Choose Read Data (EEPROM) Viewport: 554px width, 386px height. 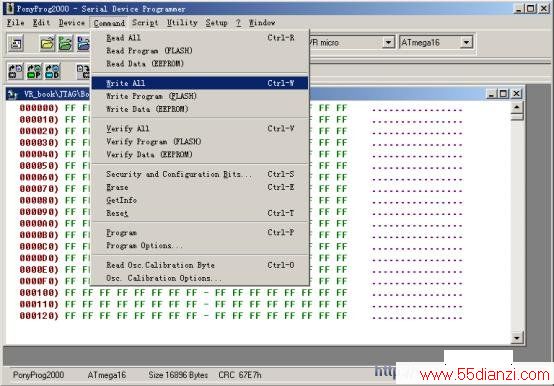click(x=200, y=64)
